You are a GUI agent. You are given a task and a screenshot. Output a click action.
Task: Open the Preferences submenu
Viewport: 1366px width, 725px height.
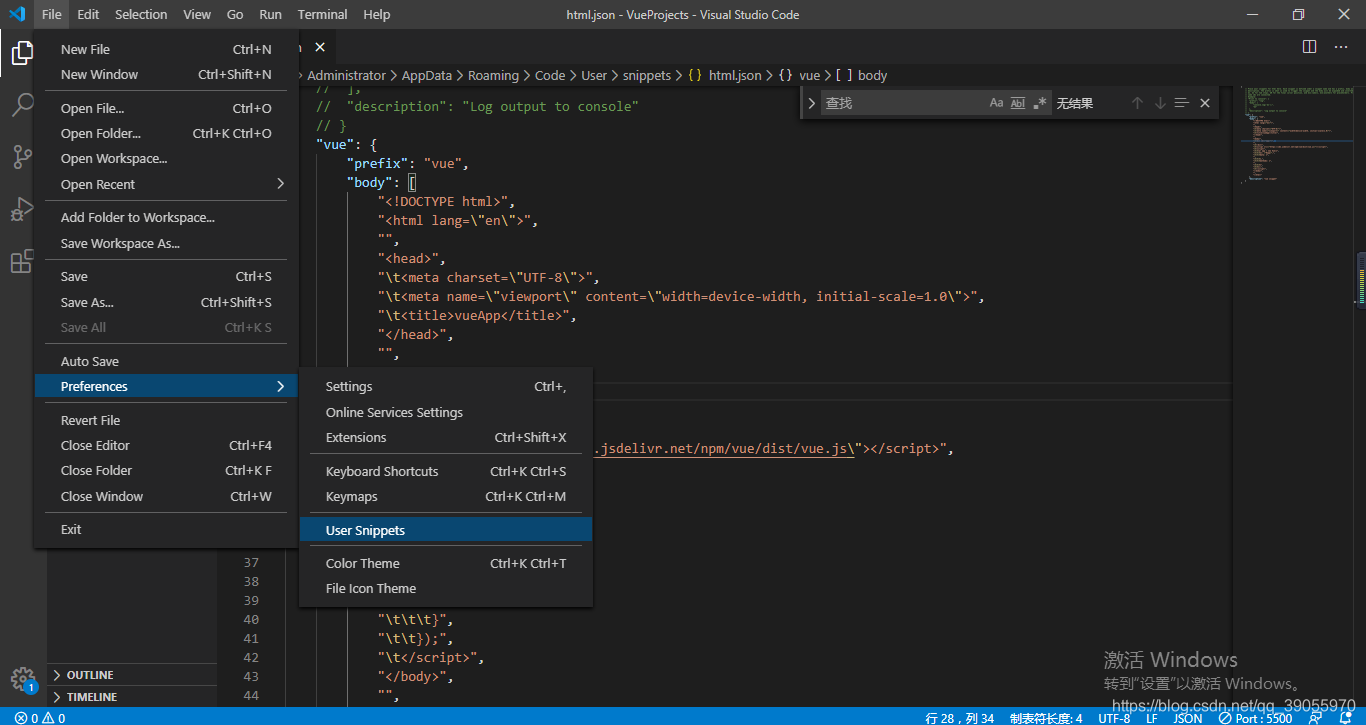166,386
